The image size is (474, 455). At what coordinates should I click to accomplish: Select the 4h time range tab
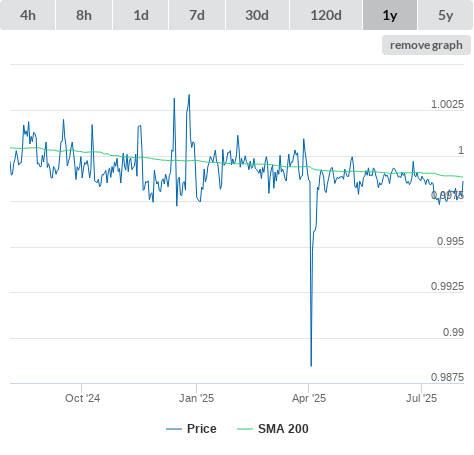tap(28, 15)
